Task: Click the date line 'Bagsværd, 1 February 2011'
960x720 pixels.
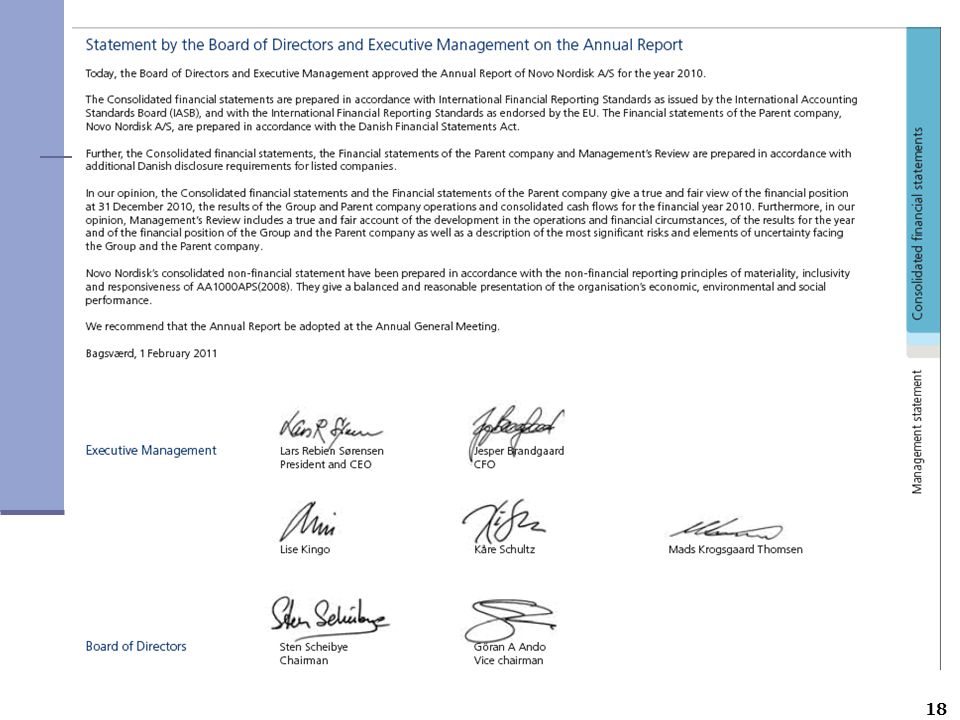Action: (151, 354)
